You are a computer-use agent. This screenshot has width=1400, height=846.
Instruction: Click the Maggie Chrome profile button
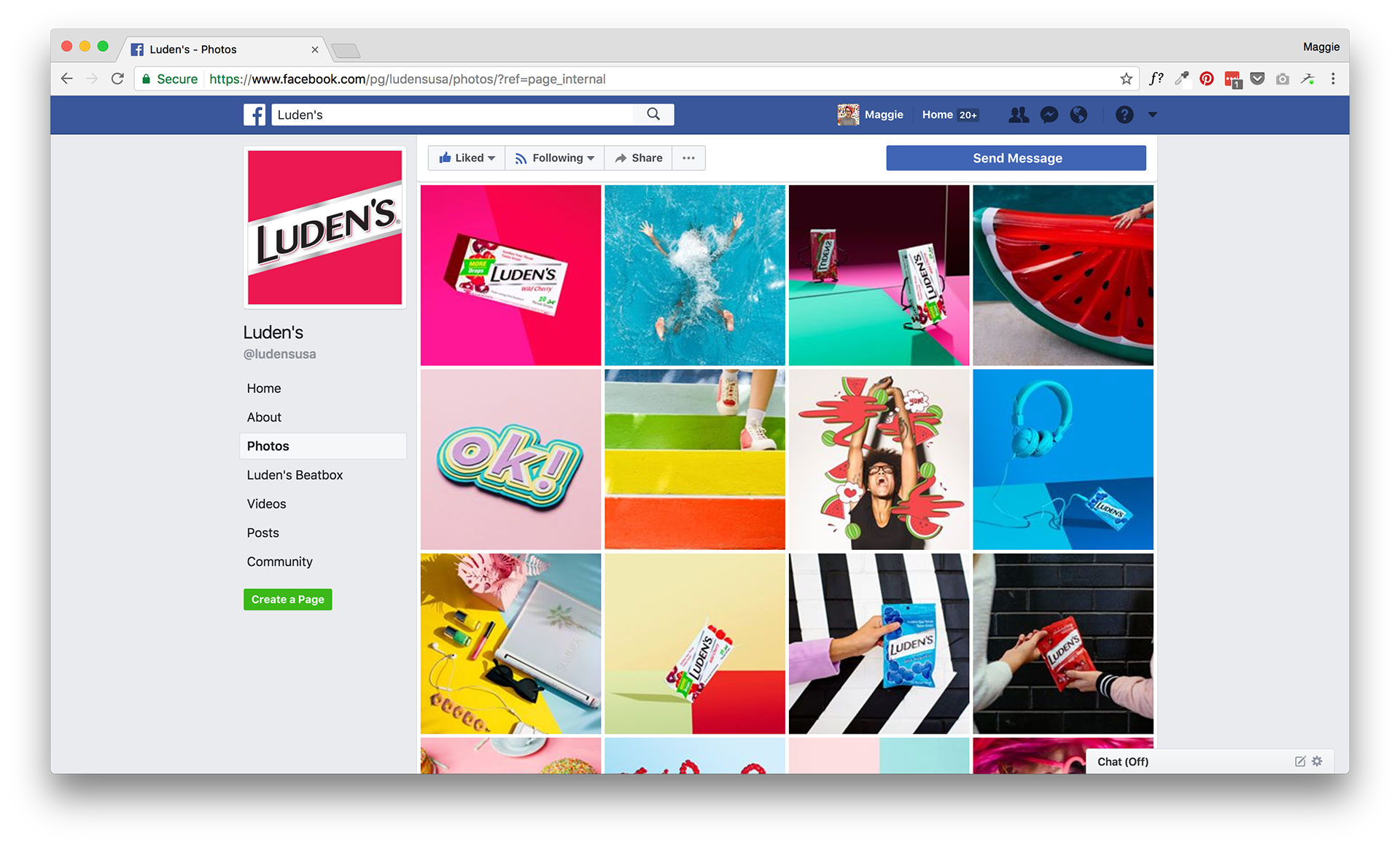1321,47
